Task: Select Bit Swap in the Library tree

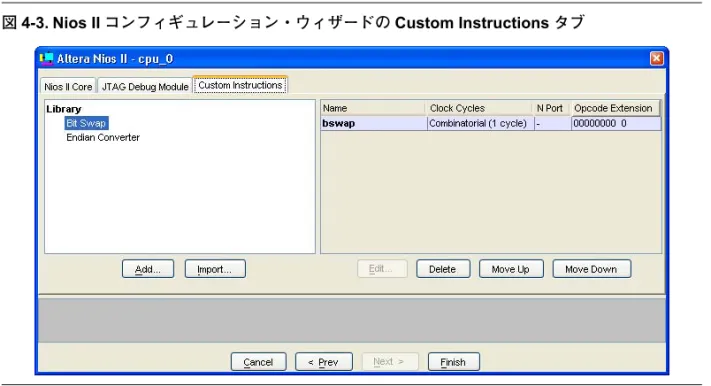Action: click(x=86, y=123)
